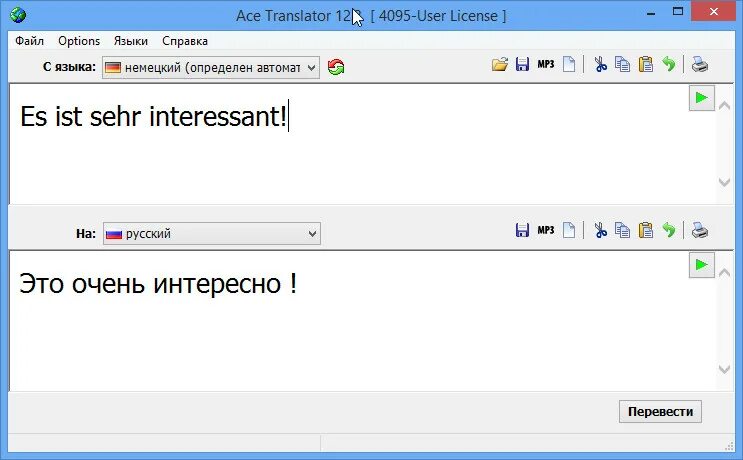Click the source box scroll-up arrow
The width and height of the screenshot is (743, 460).
click(724, 106)
